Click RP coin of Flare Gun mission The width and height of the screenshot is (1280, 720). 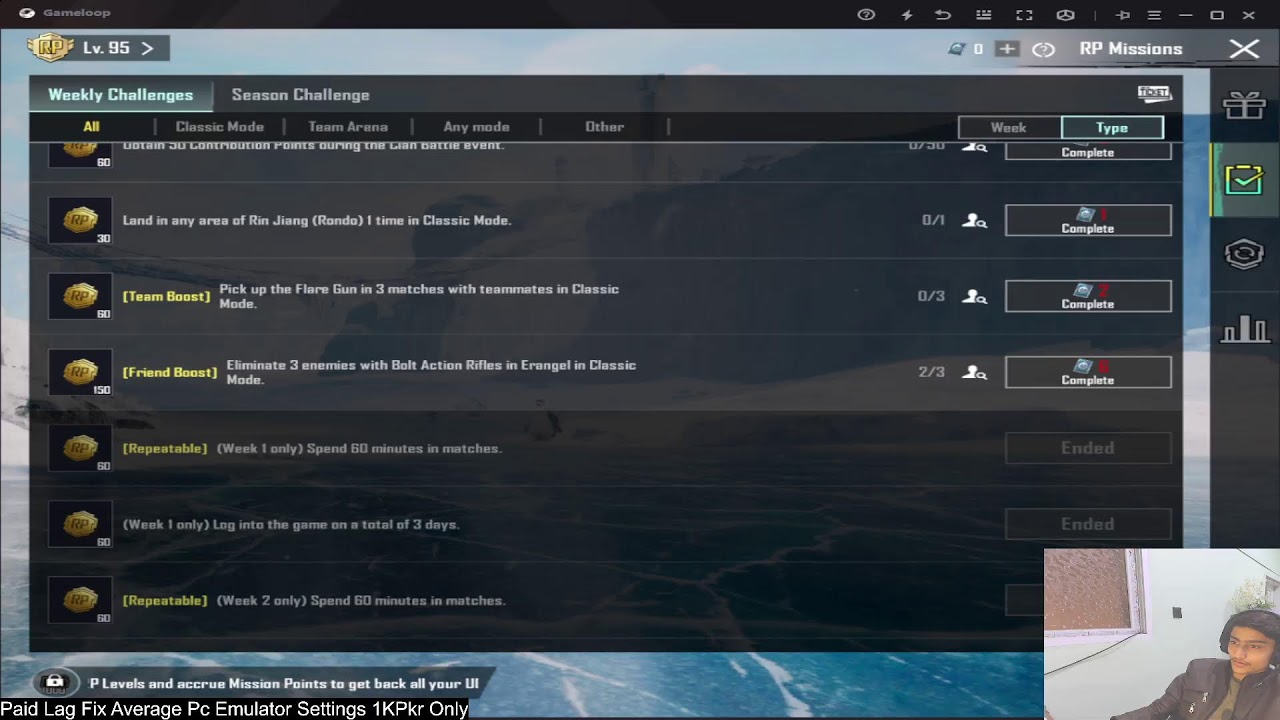tap(80, 296)
